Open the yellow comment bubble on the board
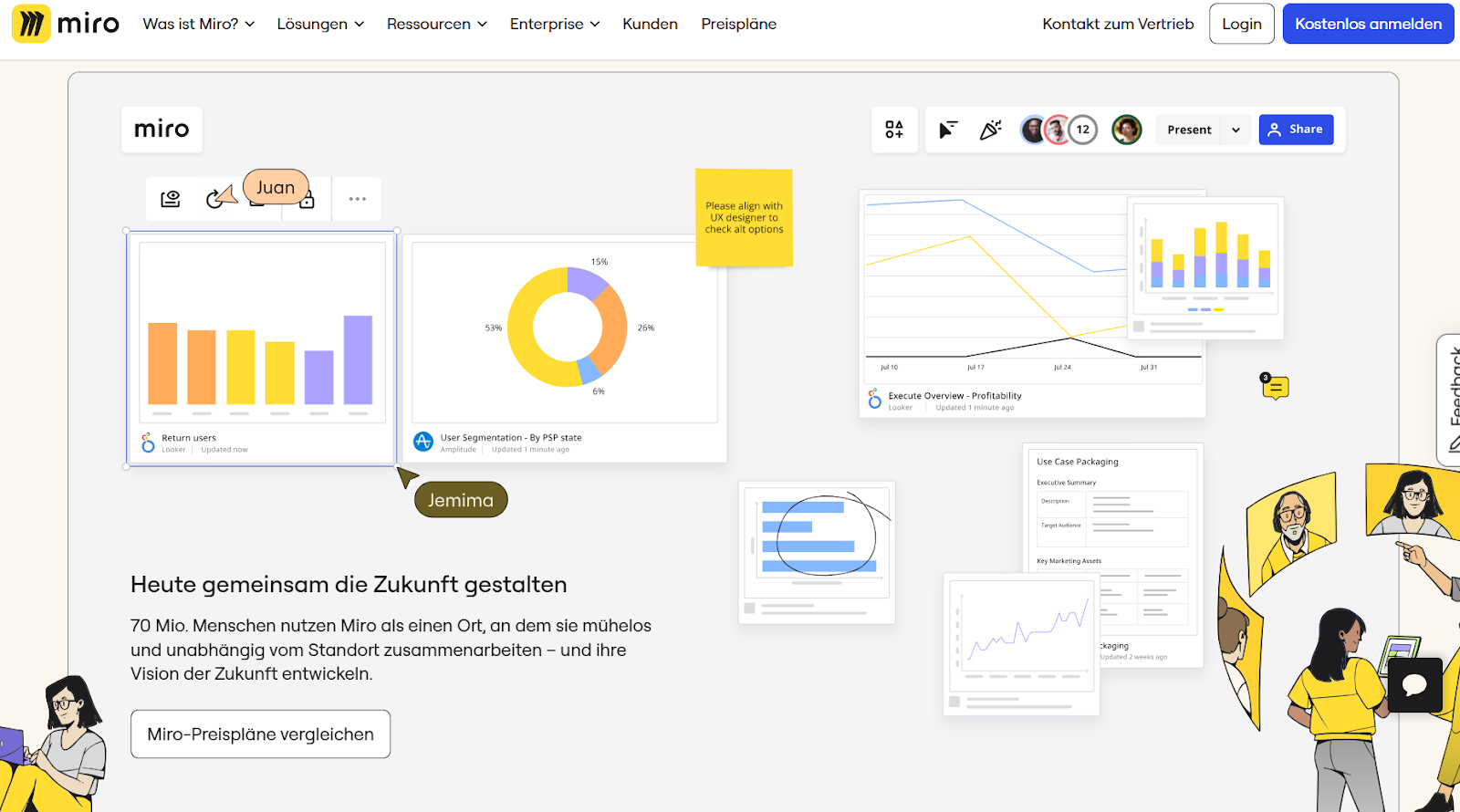This screenshot has width=1460, height=812. pyautogui.click(x=1275, y=388)
